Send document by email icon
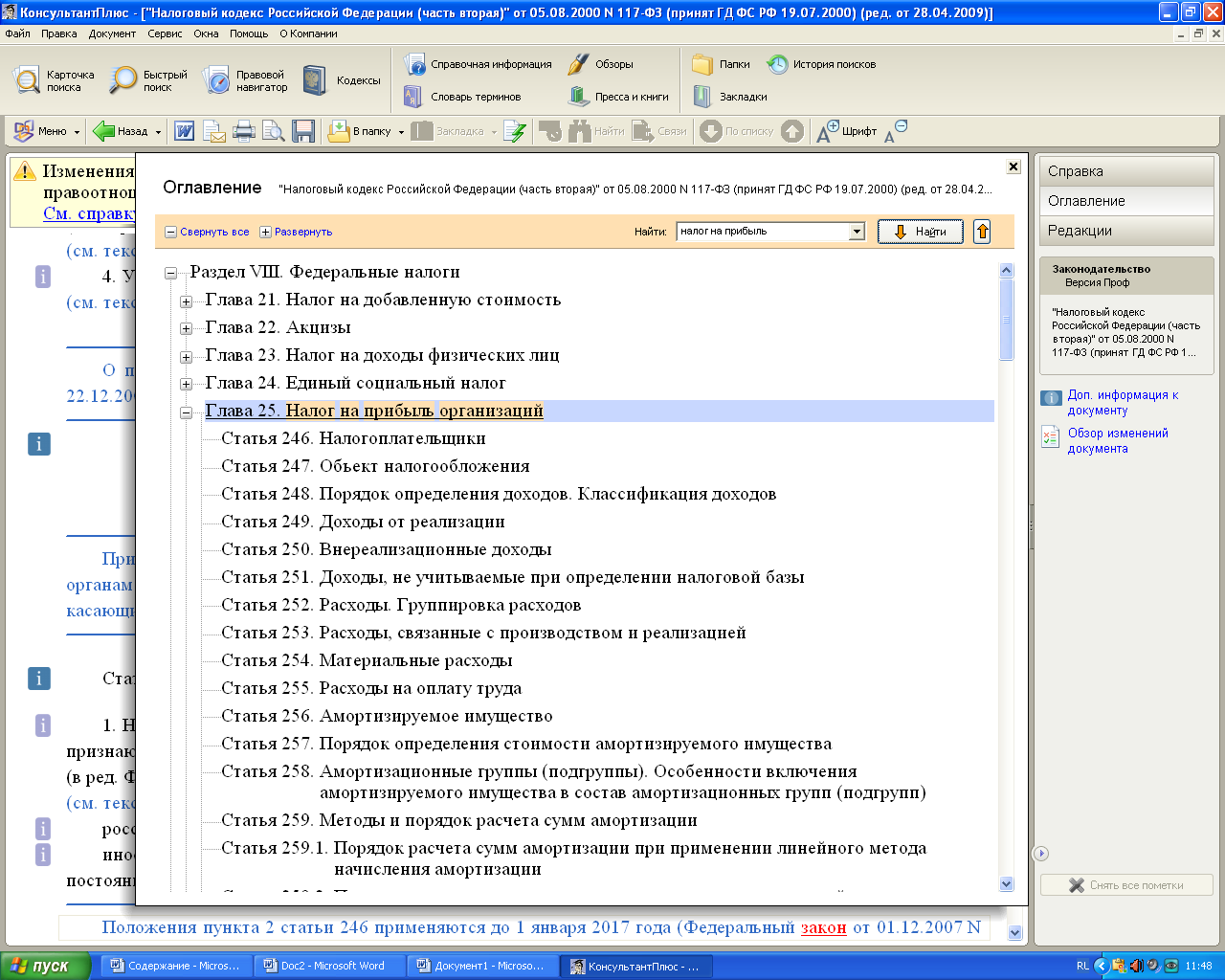The image size is (1225, 980). pyautogui.click(x=214, y=131)
